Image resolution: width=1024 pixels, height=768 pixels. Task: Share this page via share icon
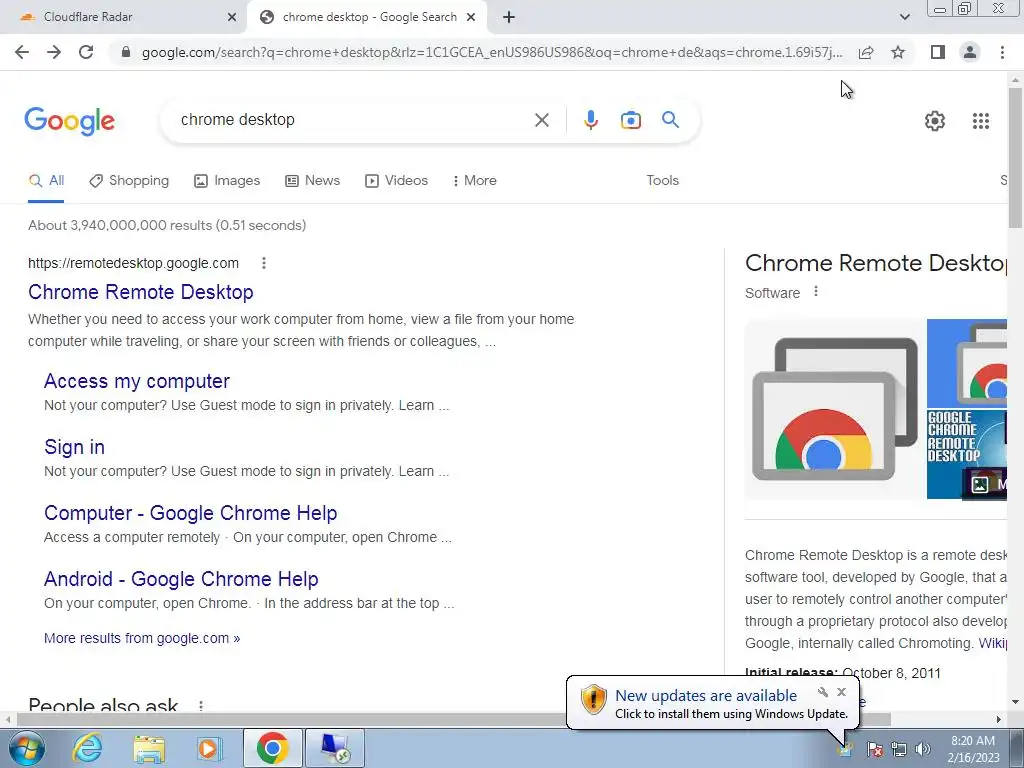point(866,52)
